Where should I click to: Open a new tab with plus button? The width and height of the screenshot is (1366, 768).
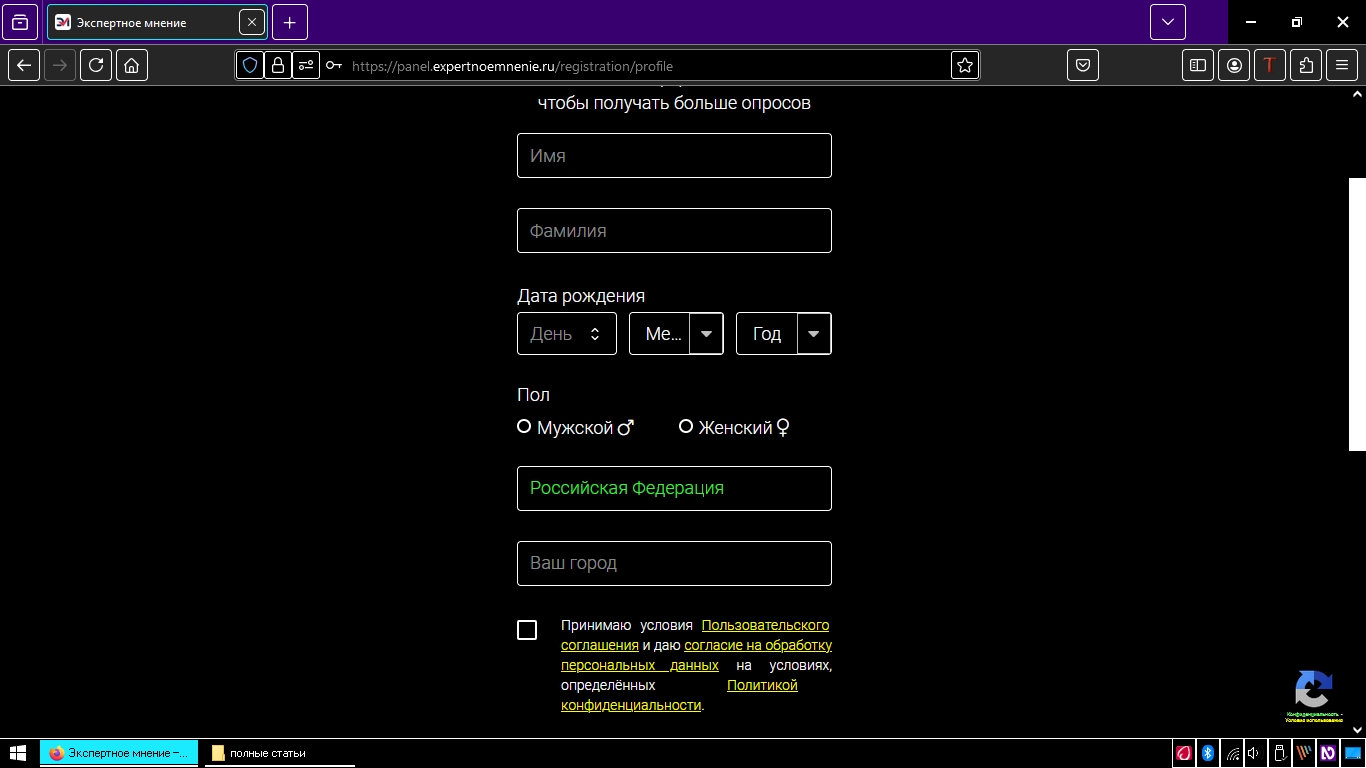tap(290, 22)
